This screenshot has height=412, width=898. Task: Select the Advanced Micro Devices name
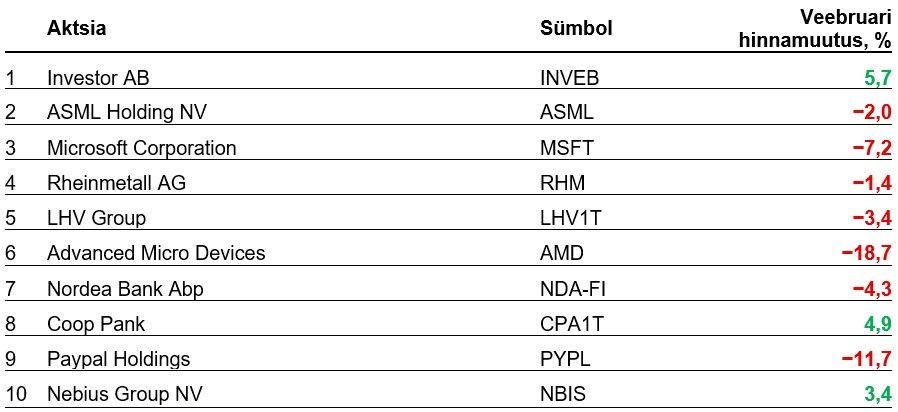pos(156,253)
